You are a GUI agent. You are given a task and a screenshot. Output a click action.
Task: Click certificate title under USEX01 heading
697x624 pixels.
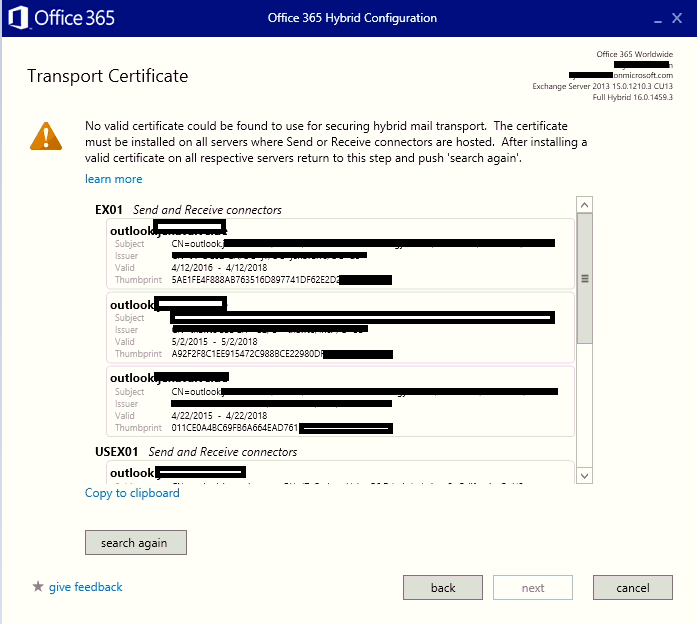coord(178,472)
